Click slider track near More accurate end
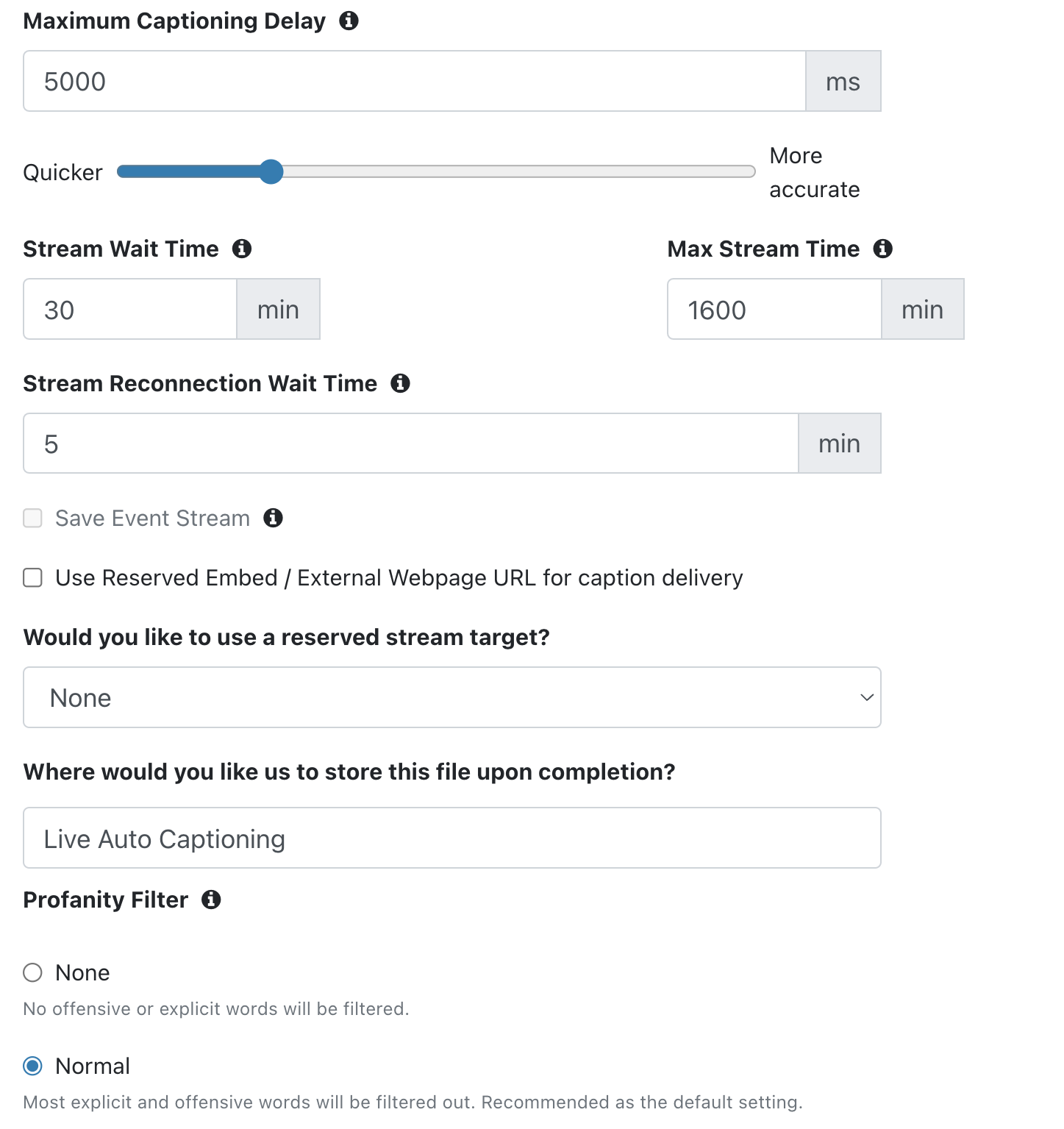This screenshot has width=1064, height=1129. click(x=735, y=171)
